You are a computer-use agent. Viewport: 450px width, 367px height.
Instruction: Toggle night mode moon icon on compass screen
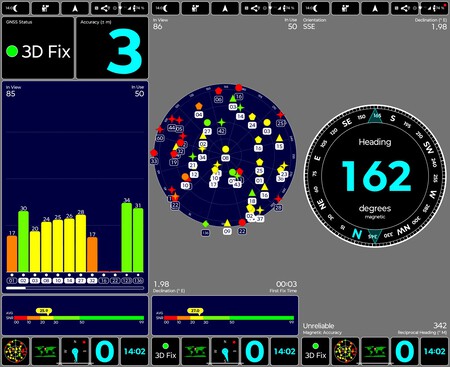click(315, 8)
